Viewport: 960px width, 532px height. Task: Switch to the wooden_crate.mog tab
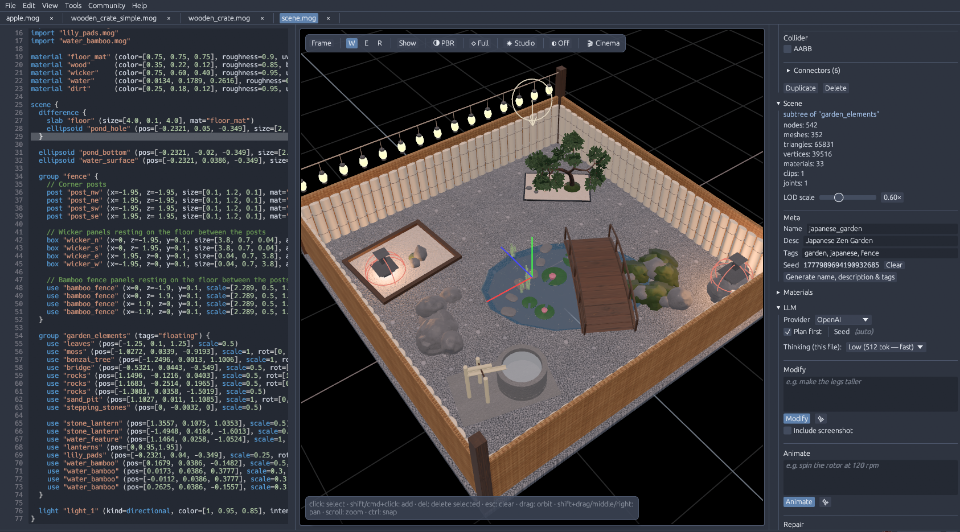click(219, 18)
